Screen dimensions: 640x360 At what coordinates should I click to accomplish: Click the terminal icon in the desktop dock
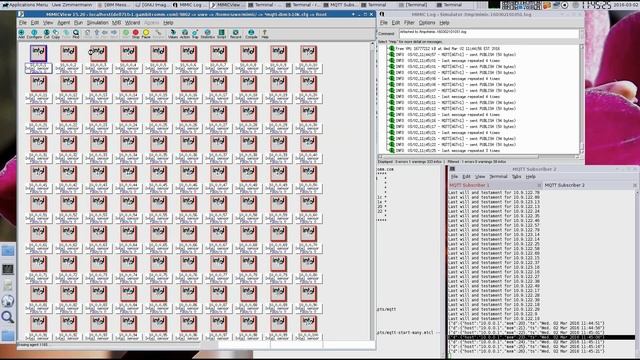pyautogui.click(x=8, y=269)
